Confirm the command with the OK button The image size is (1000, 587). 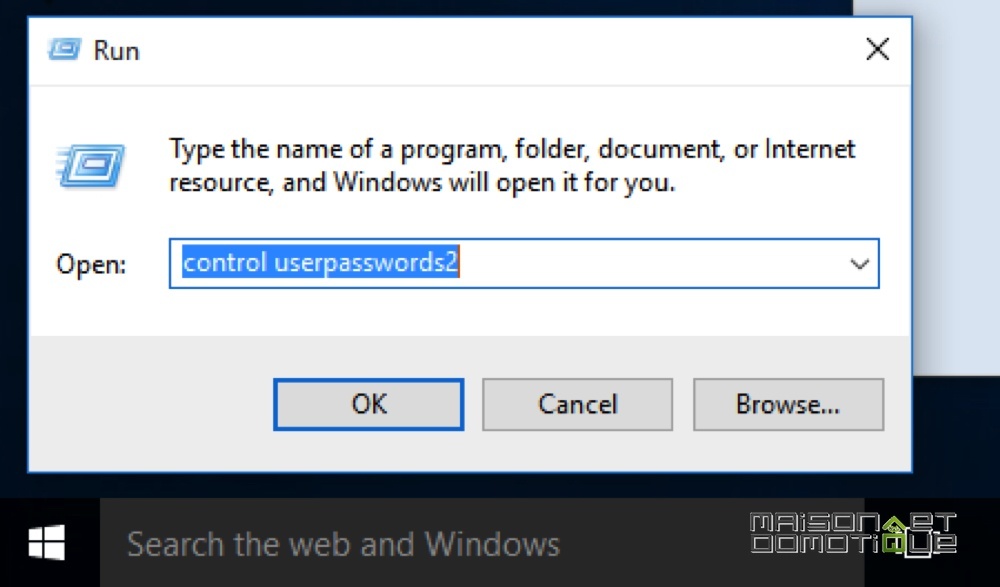[369, 405]
